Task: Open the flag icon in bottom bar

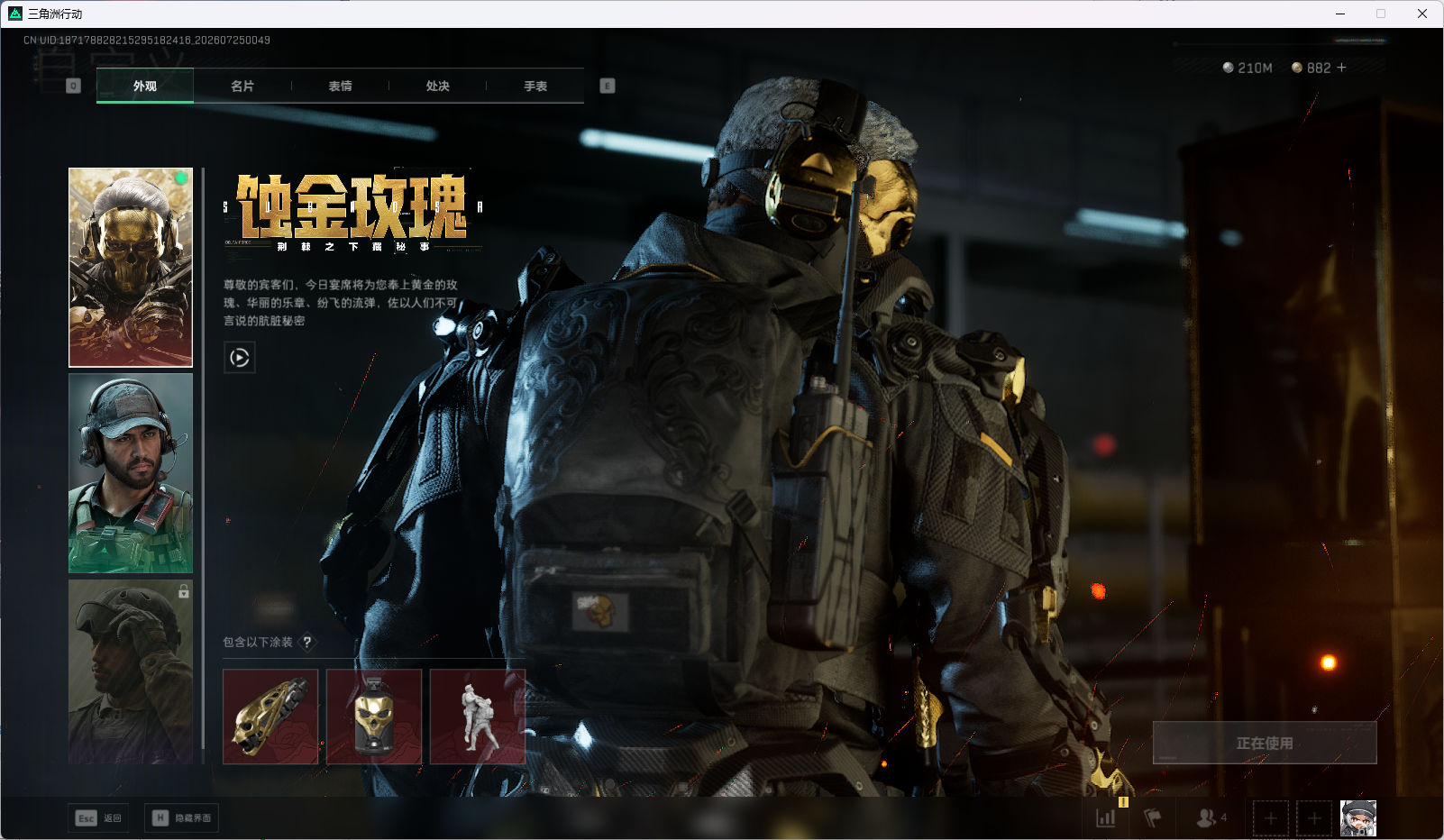Action: pyautogui.click(x=1152, y=817)
